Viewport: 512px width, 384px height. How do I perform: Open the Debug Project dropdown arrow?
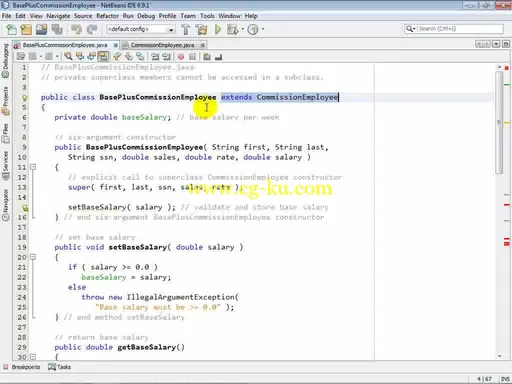click(x=242, y=29)
